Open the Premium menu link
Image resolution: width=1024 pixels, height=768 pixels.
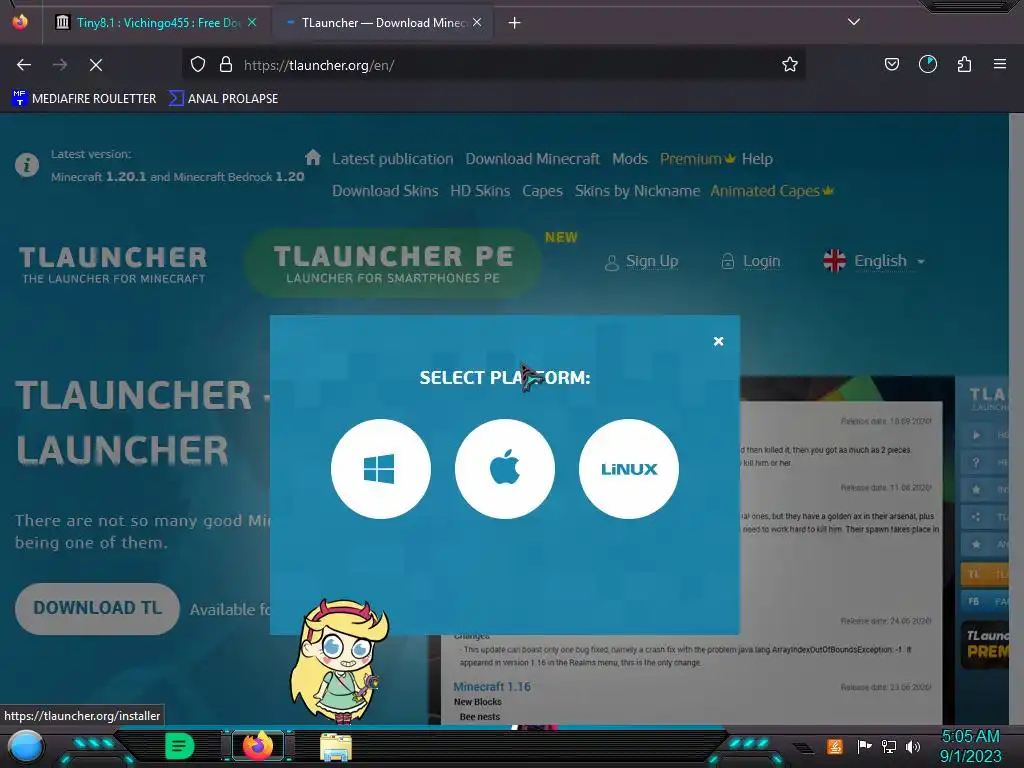tap(697, 159)
